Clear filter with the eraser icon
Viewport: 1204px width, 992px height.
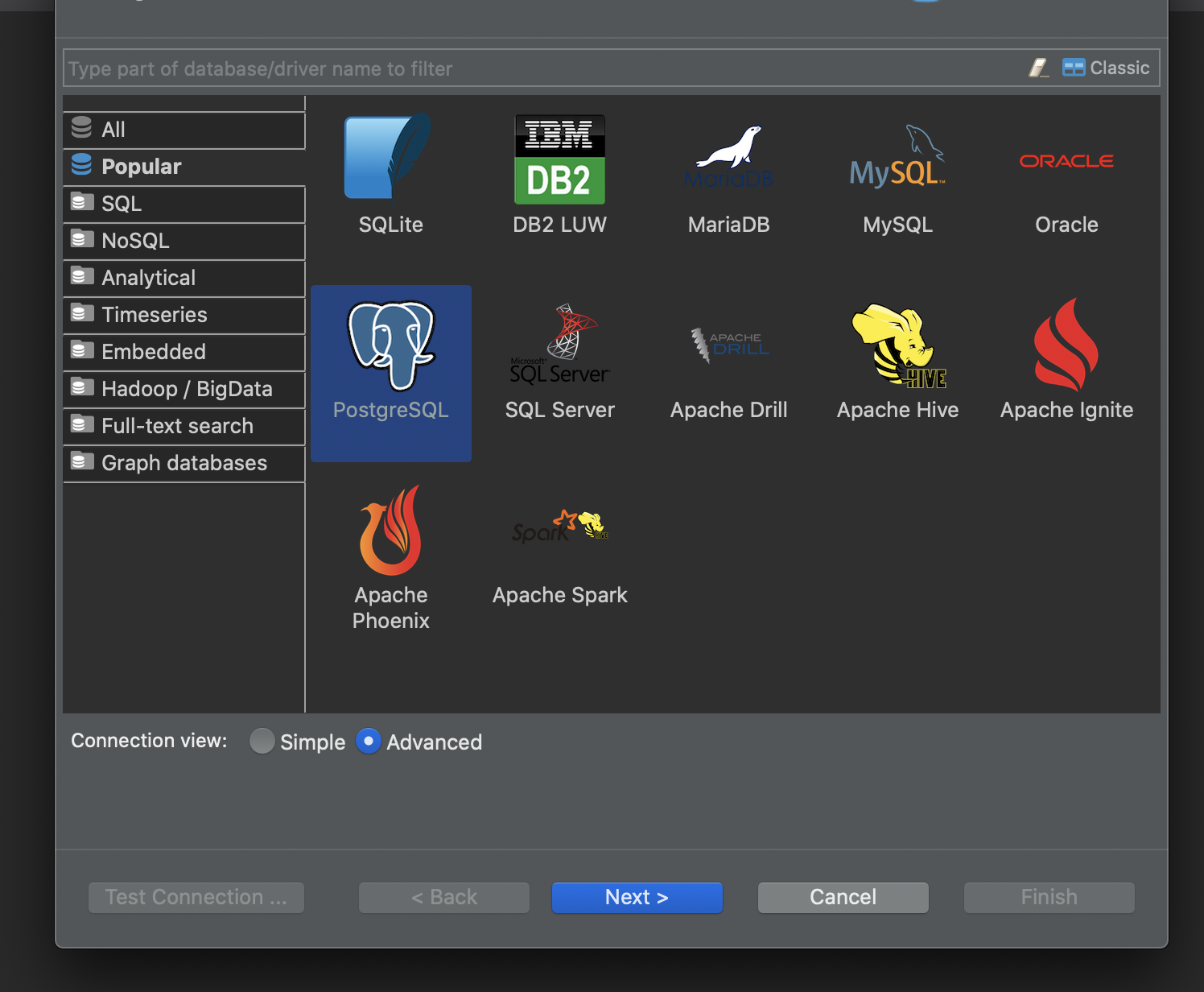point(1038,68)
